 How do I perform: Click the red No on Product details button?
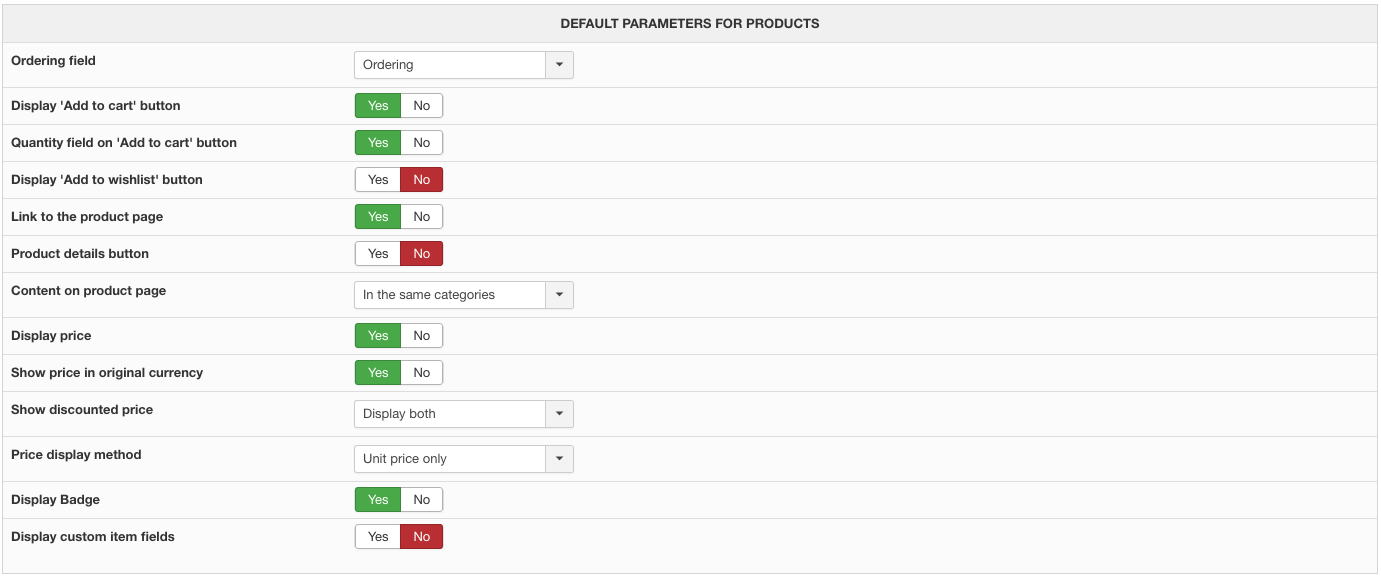click(x=422, y=254)
